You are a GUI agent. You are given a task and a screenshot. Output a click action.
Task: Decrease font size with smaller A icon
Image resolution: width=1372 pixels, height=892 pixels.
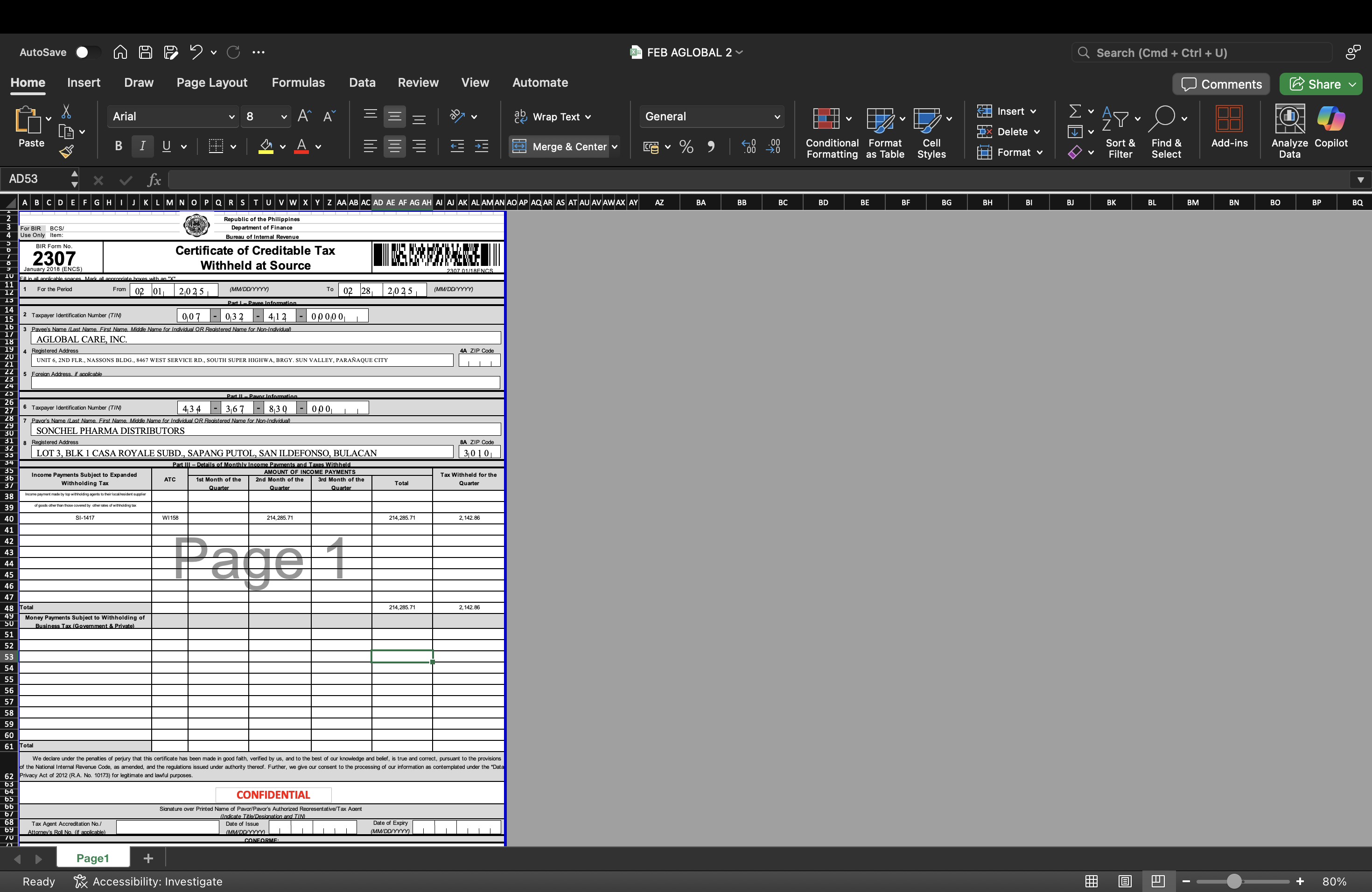click(x=329, y=116)
